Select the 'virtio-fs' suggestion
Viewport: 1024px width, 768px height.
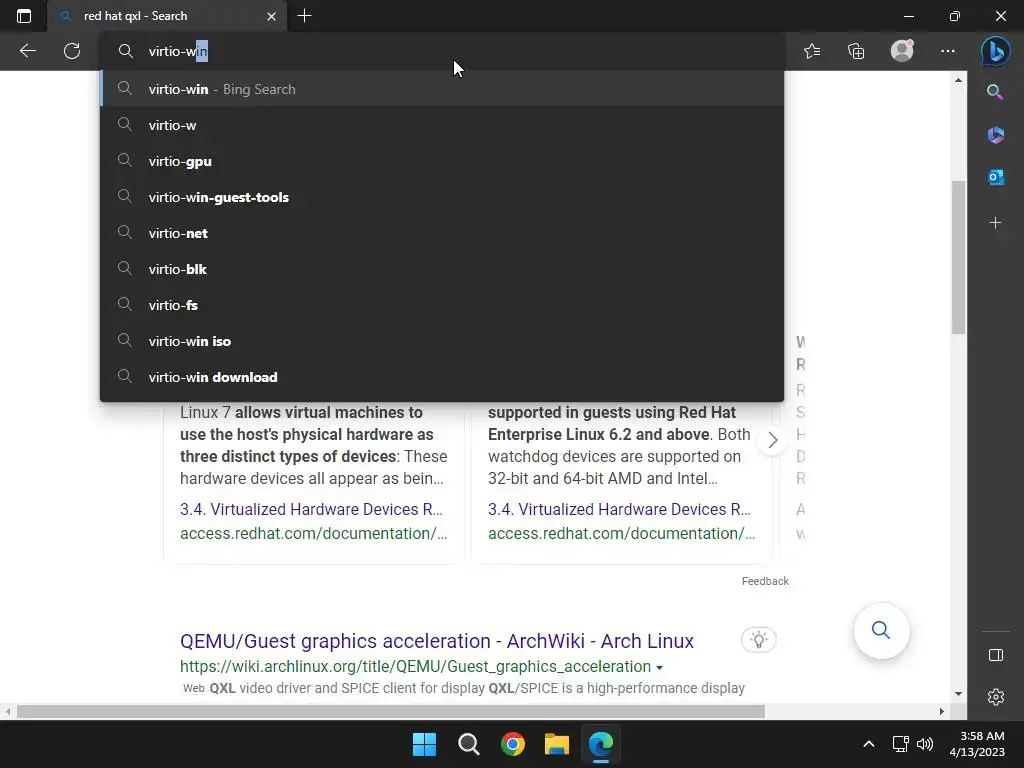pyautogui.click(x=442, y=304)
